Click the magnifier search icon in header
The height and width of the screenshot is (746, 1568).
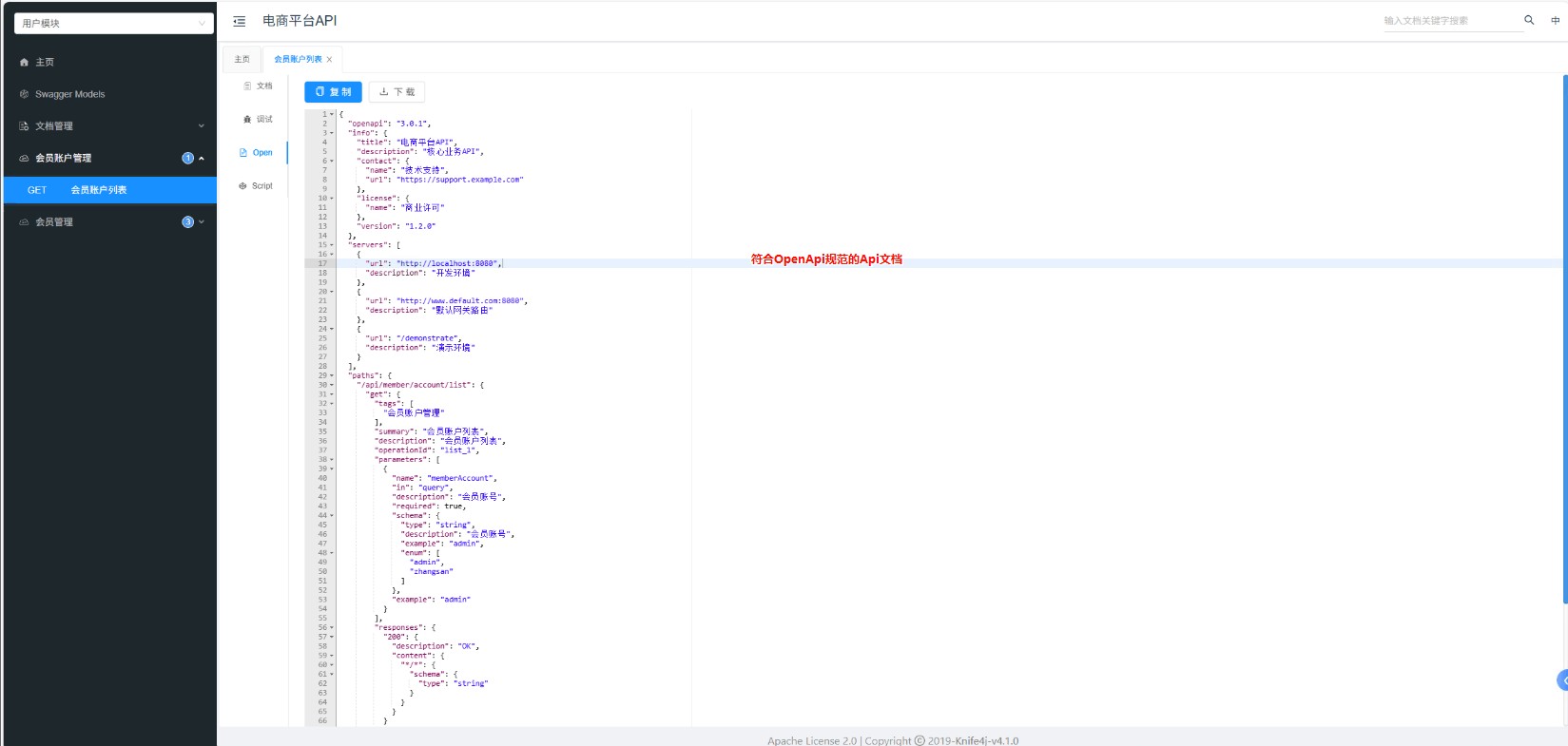1529,20
